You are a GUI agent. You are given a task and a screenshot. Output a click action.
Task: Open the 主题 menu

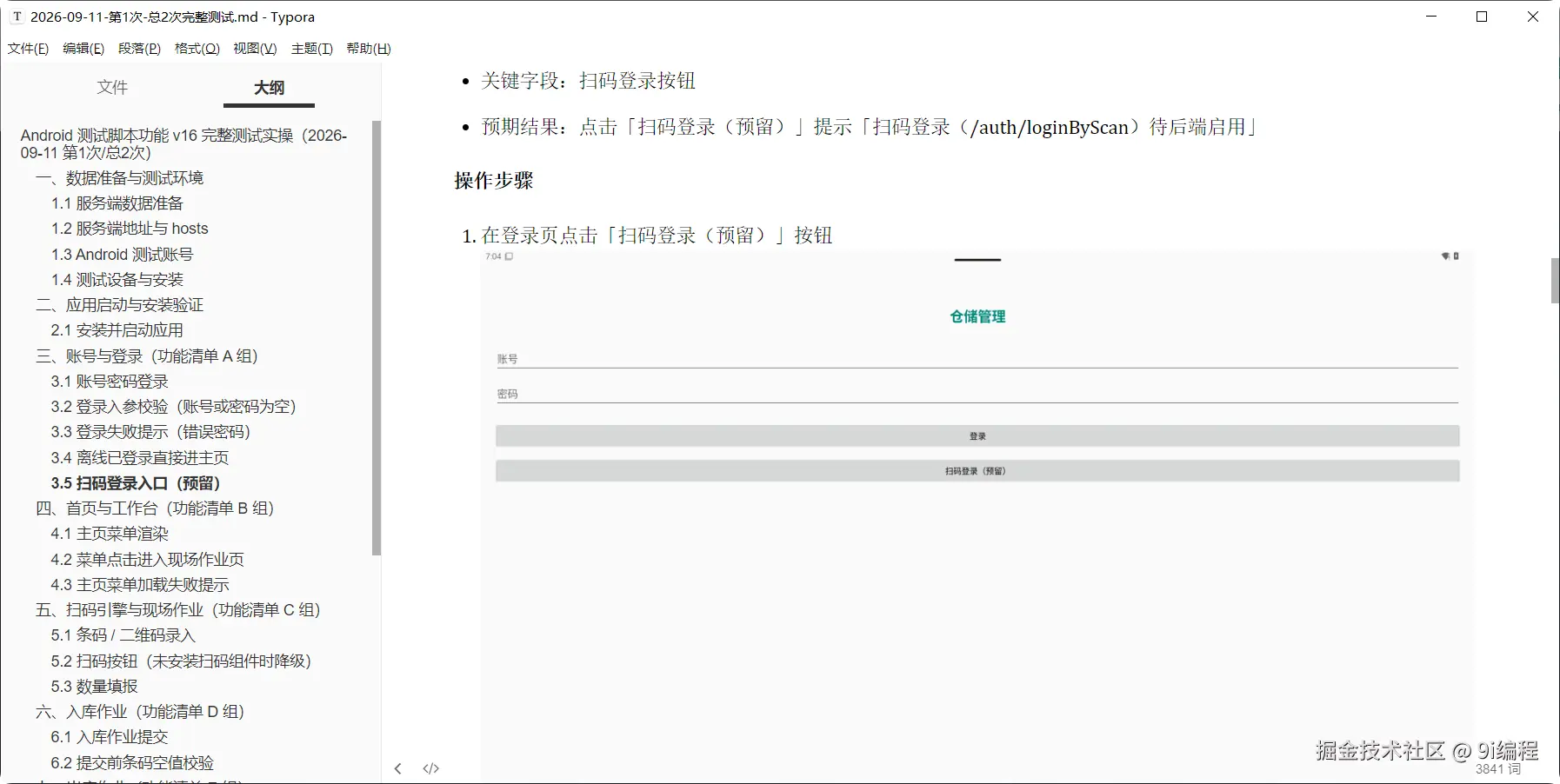[x=312, y=49]
